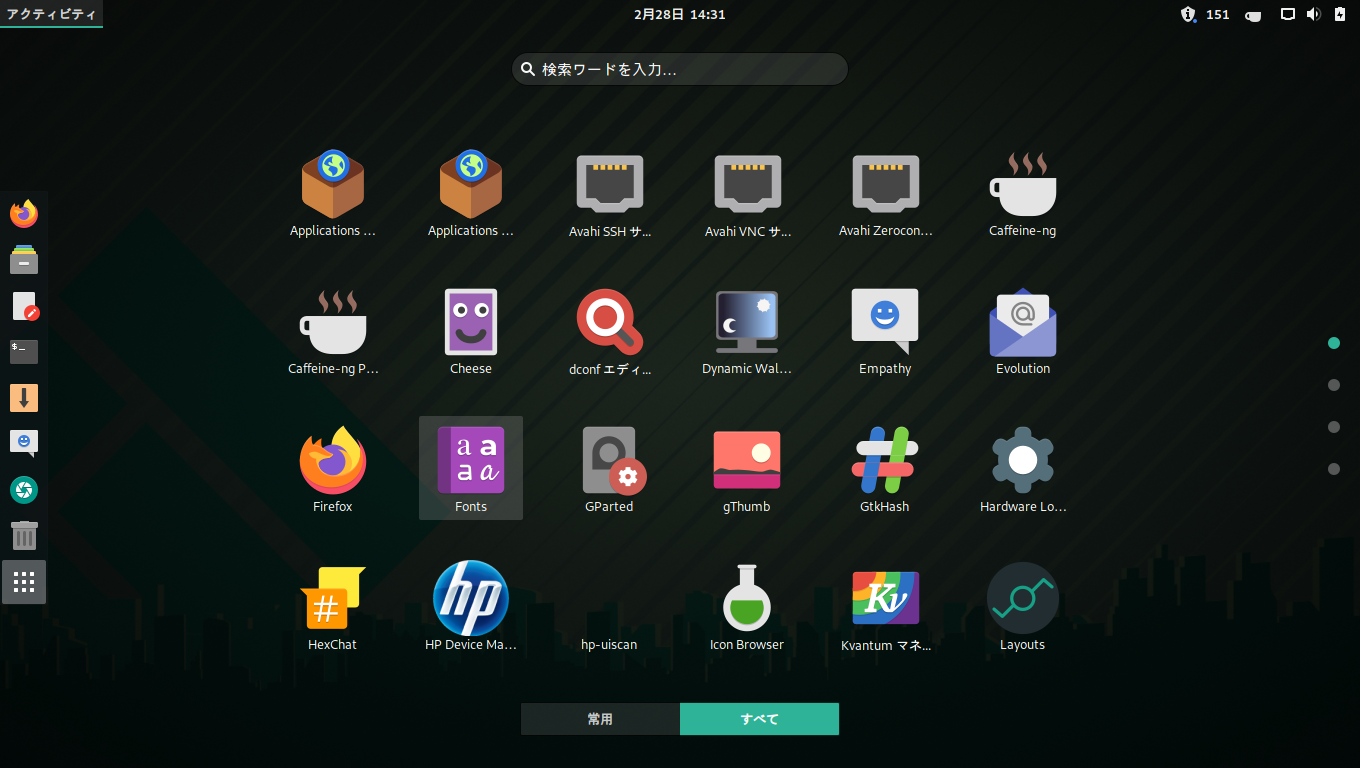Image resolution: width=1360 pixels, height=768 pixels.
Task: Go to second app page dot
Action: [x=1334, y=385]
